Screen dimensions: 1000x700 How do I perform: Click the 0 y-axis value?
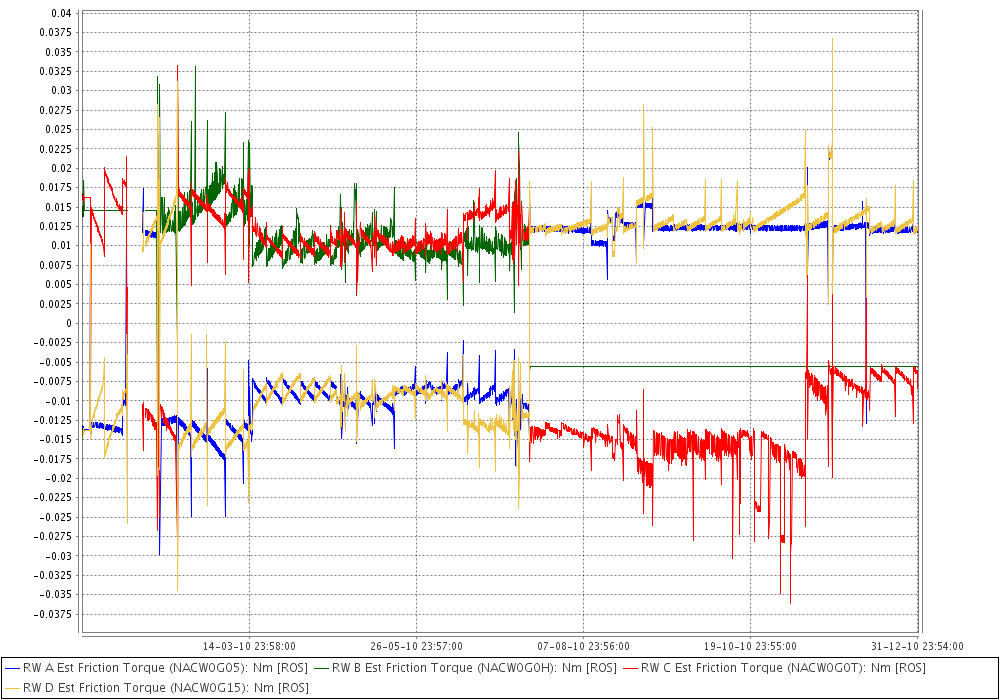69,323
